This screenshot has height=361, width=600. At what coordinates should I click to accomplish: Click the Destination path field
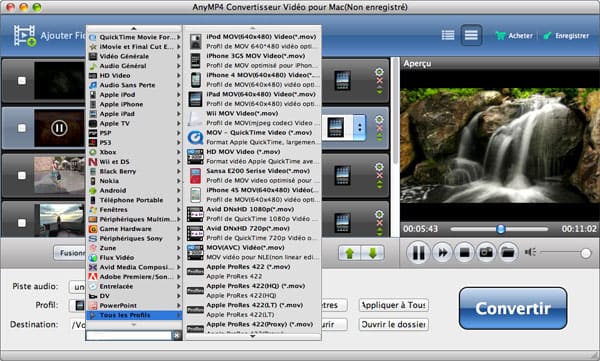[x=77, y=325]
